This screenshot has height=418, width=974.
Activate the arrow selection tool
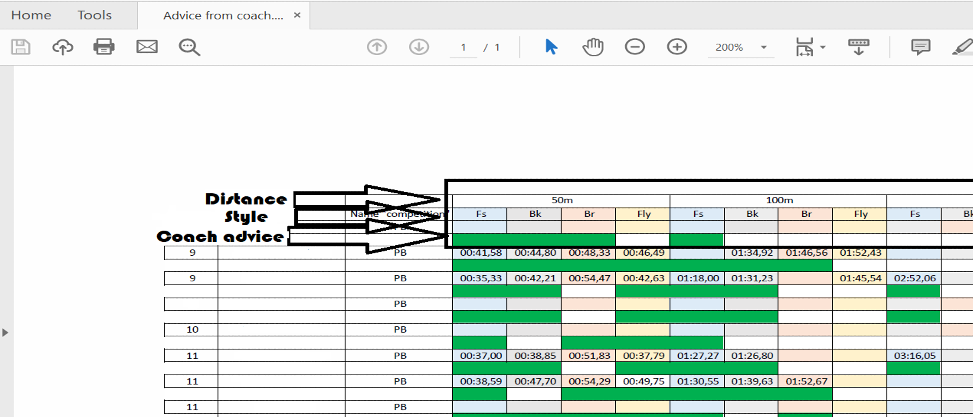point(551,47)
